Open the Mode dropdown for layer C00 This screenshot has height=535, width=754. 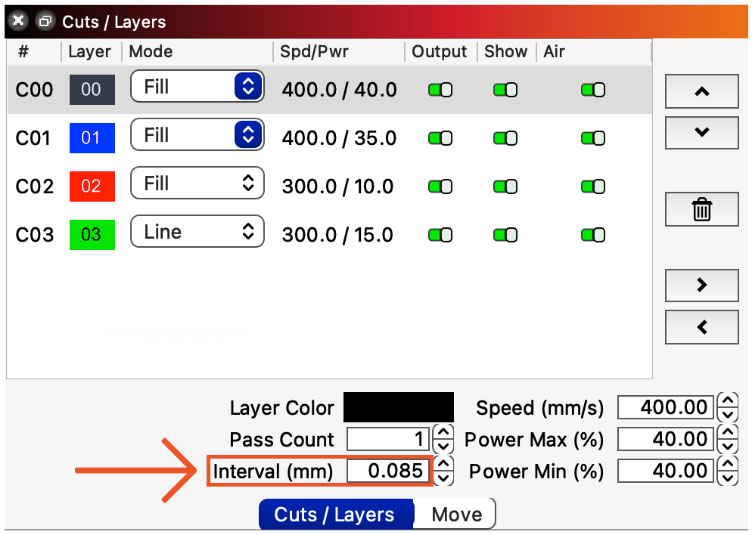197,87
